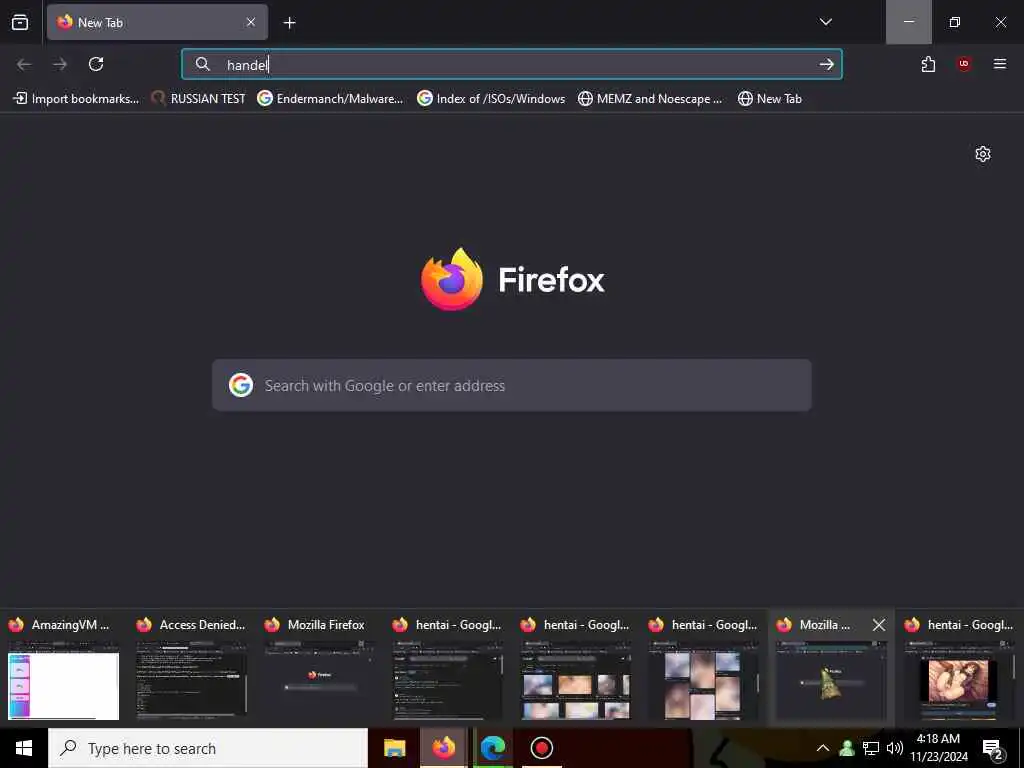Image resolution: width=1024 pixels, height=768 pixels.
Task: Go forward one page arrow
Action: click(60, 64)
